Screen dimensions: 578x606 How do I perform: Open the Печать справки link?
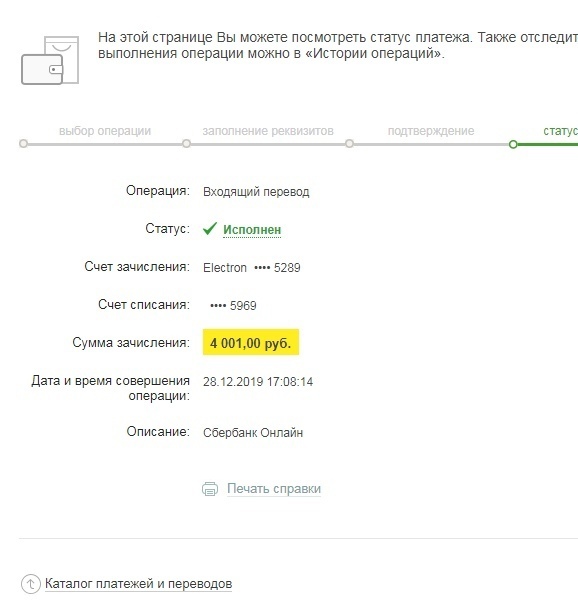coord(274,489)
